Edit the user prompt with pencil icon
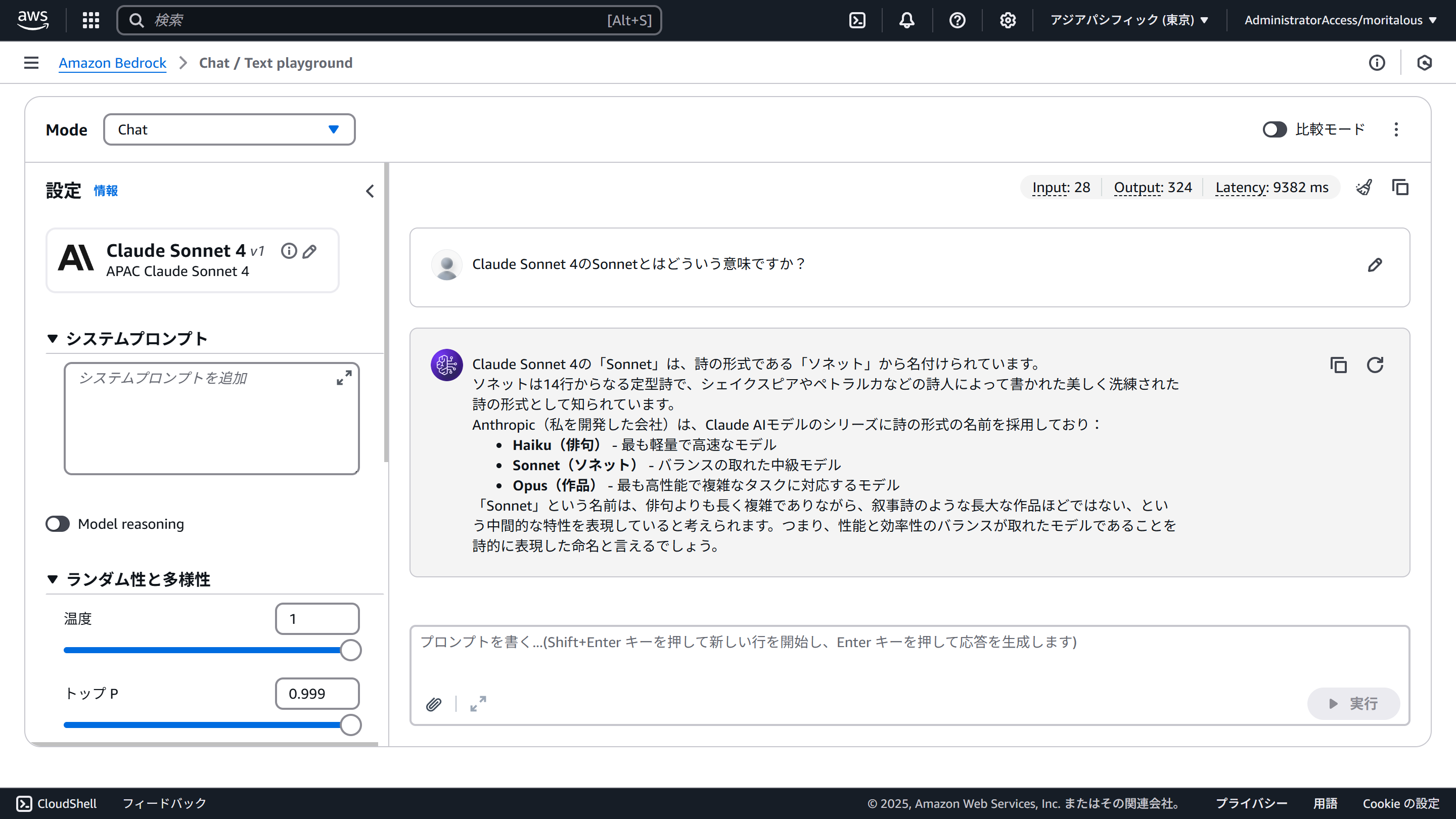Image resolution: width=1456 pixels, height=819 pixels. point(1375,264)
